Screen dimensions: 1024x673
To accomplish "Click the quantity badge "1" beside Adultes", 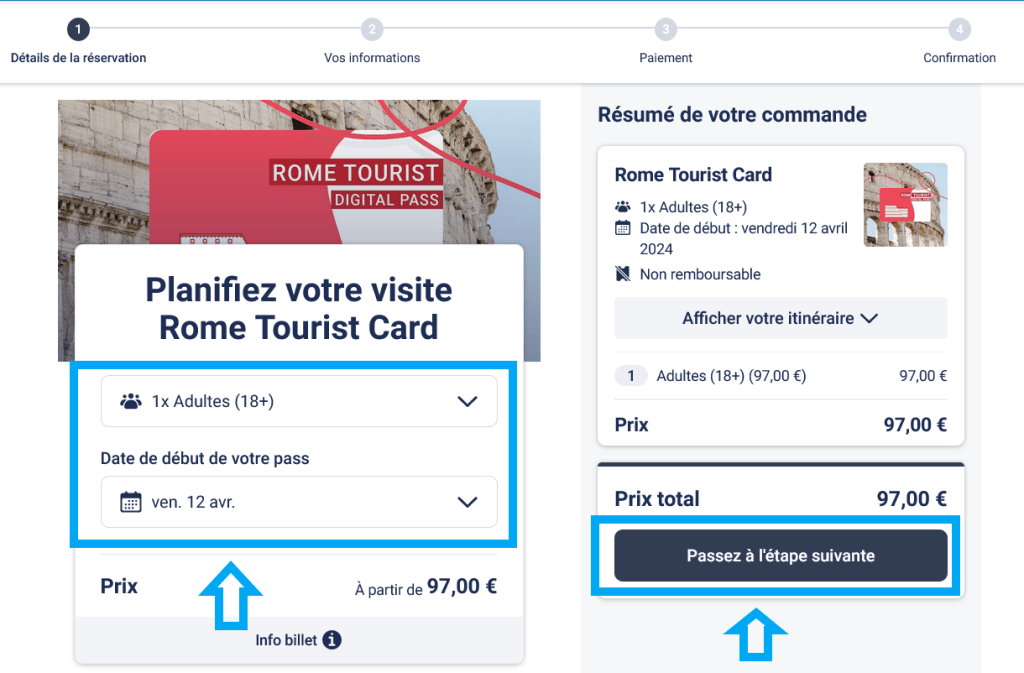I will coord(631,375).
